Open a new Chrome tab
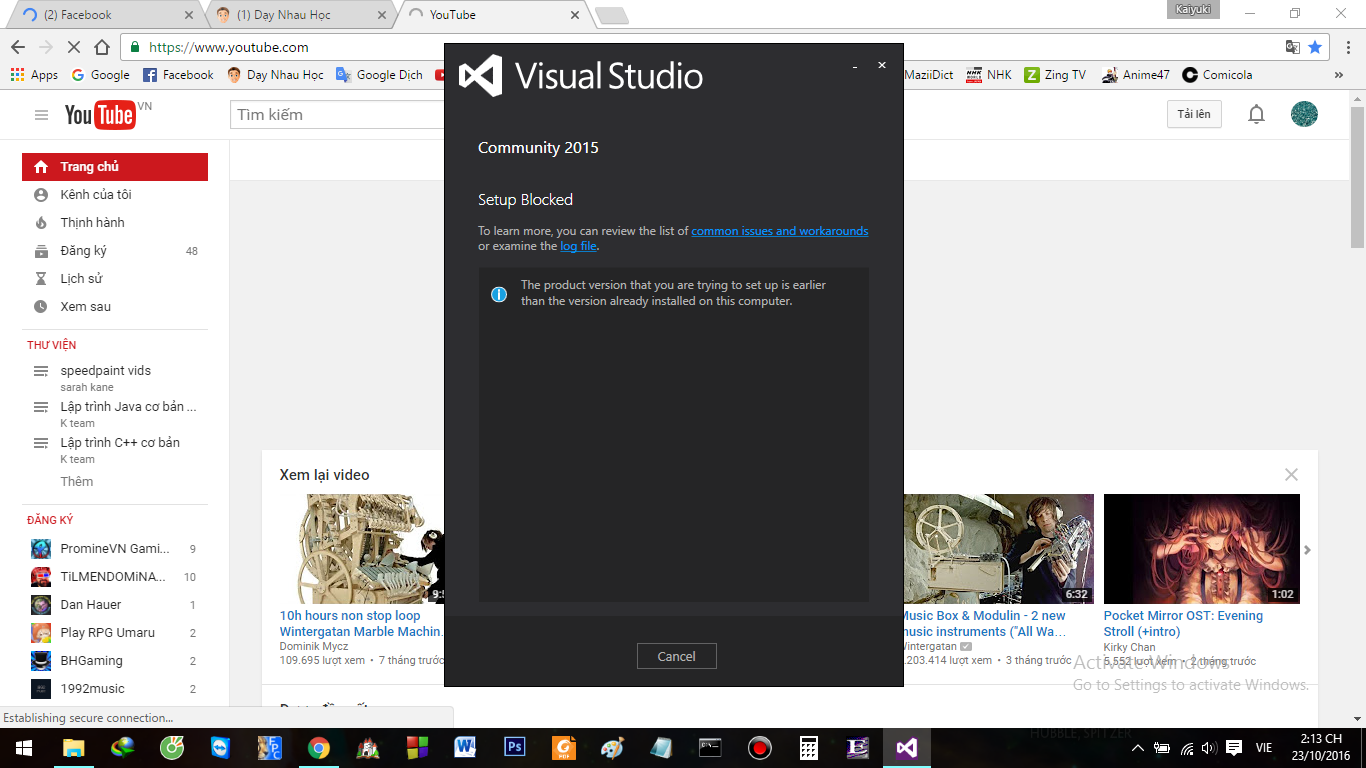This screenshot has width=1366, height=768. [611, 15]
